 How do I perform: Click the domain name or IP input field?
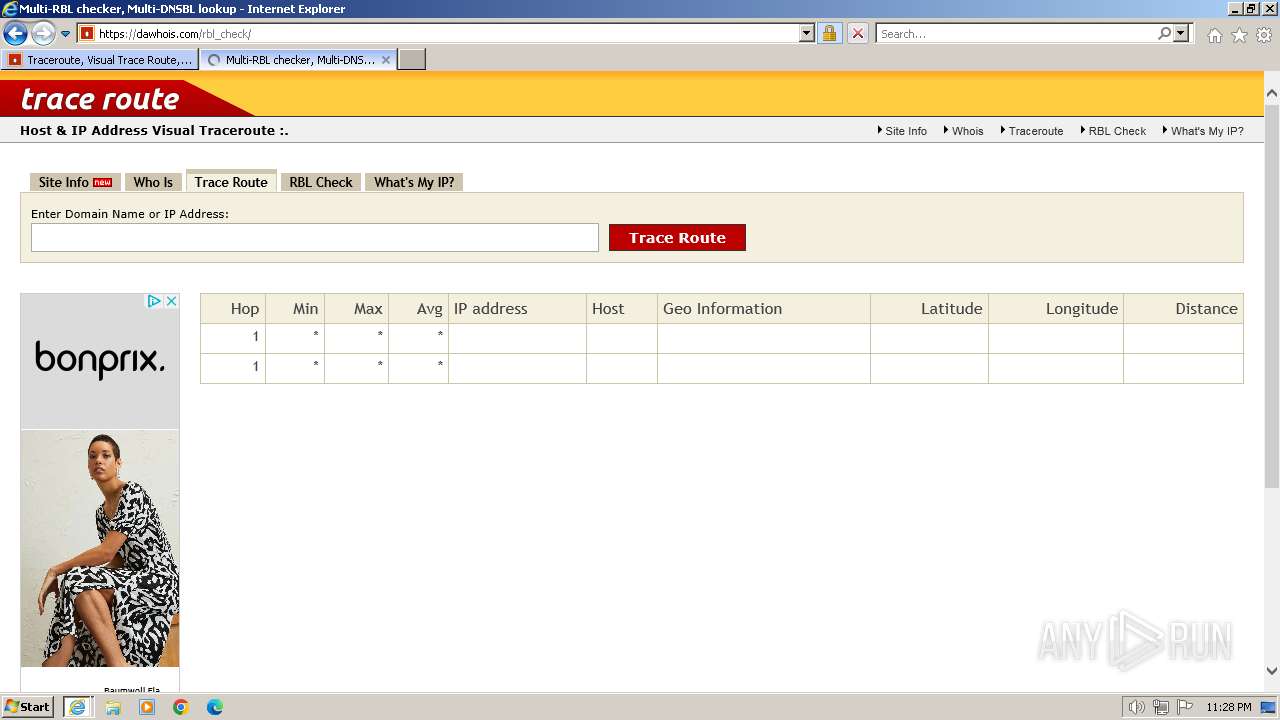[x=315, y=238]
